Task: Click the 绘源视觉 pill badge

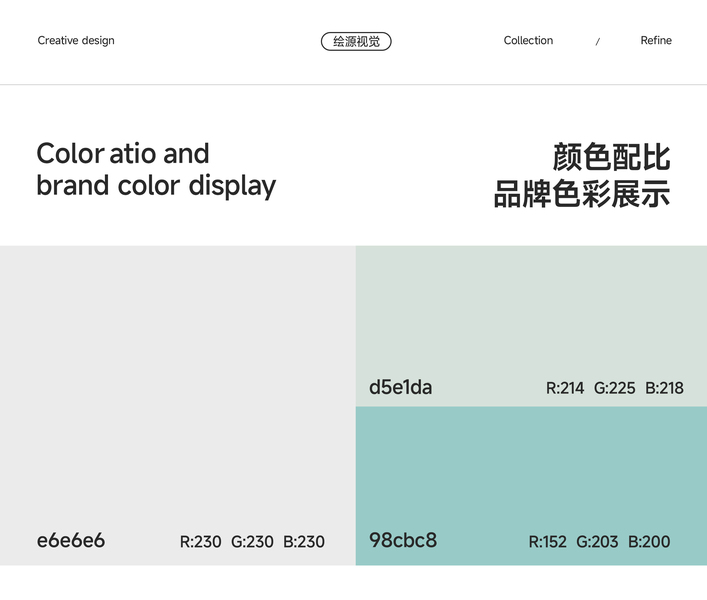Action: (356, 41)
